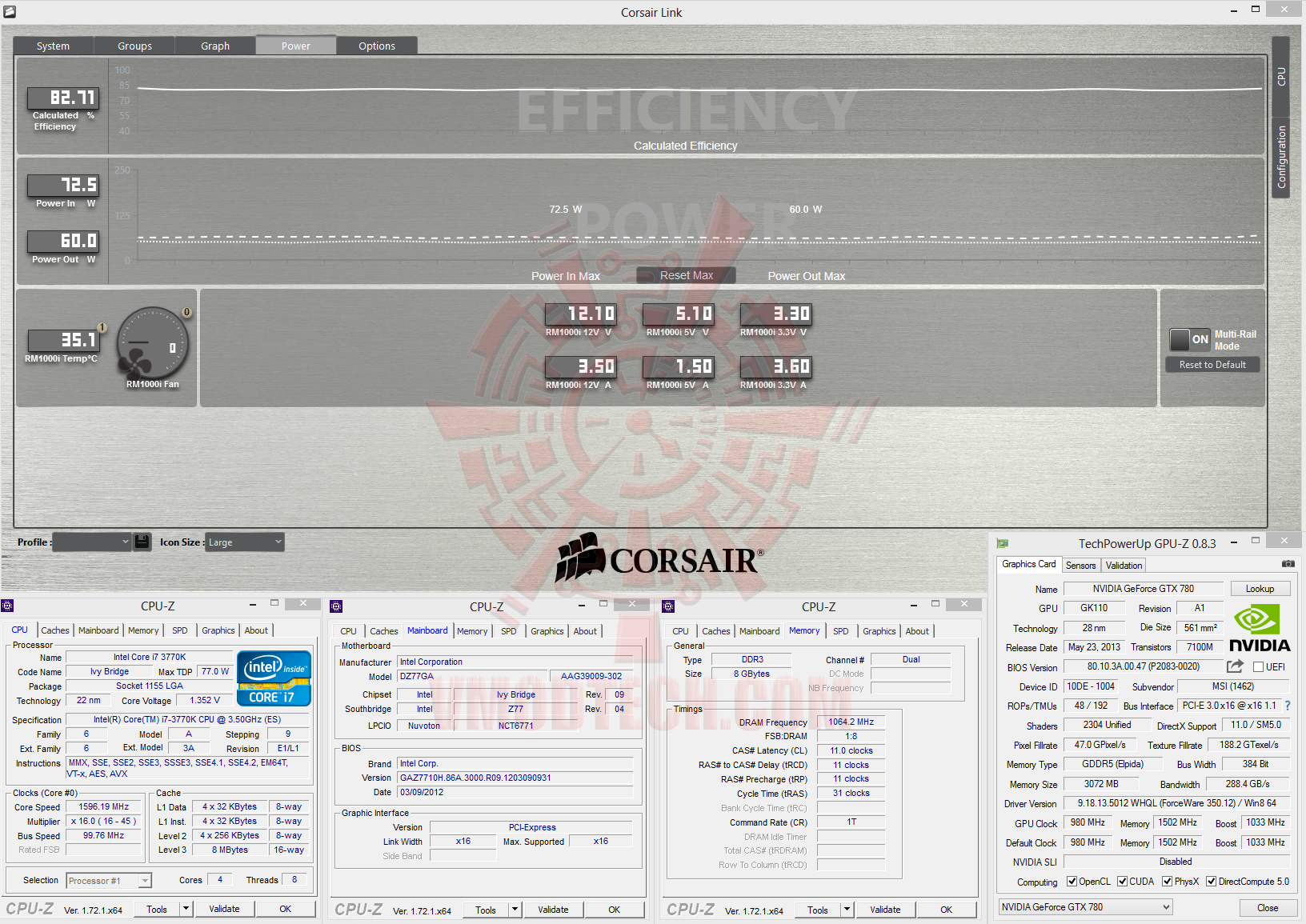
Task: Click the Intel Core i7 badge in CPU-Z
Action: 274,678
